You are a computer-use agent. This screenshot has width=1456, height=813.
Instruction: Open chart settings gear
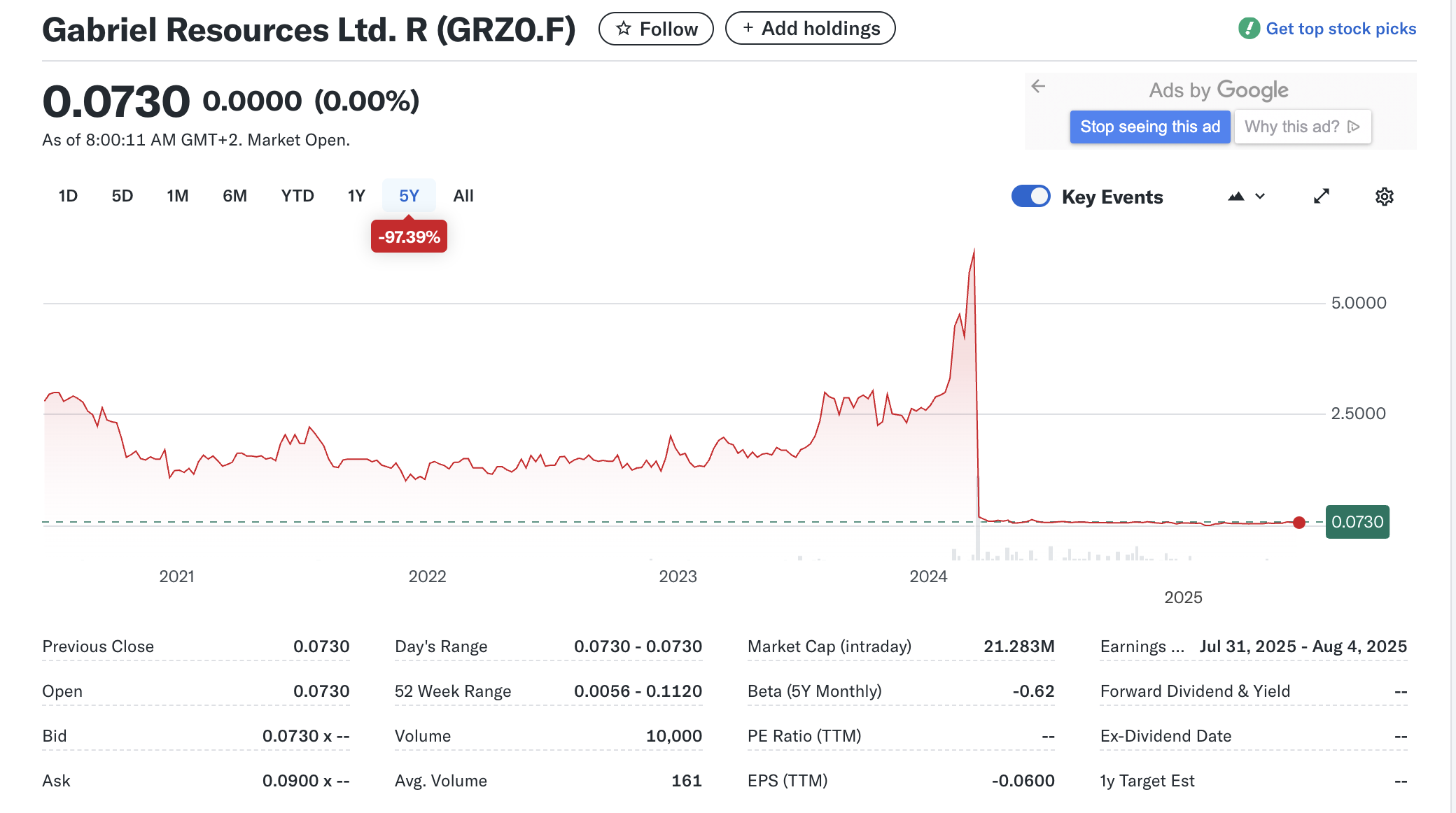(x=1385, y=197)
